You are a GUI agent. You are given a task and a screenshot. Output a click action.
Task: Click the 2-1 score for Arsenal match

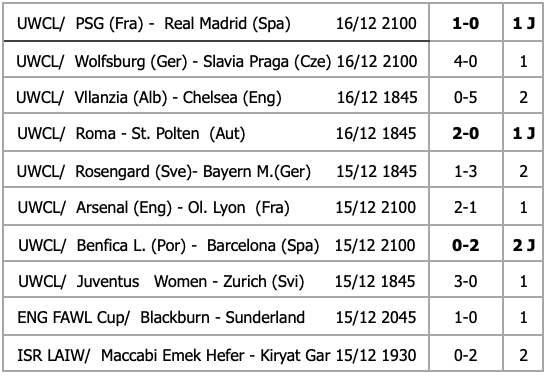point(466,208)
